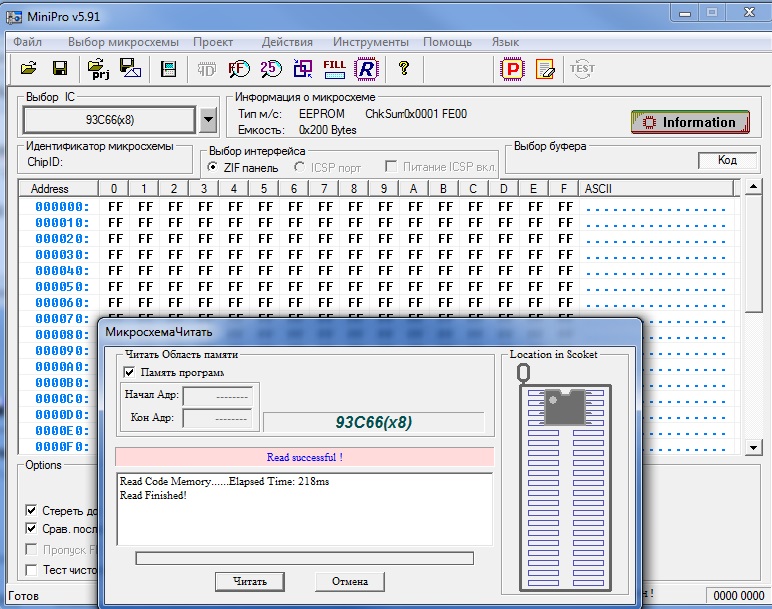
Task: Click the read progress bar in dialog
Action: 304,558
